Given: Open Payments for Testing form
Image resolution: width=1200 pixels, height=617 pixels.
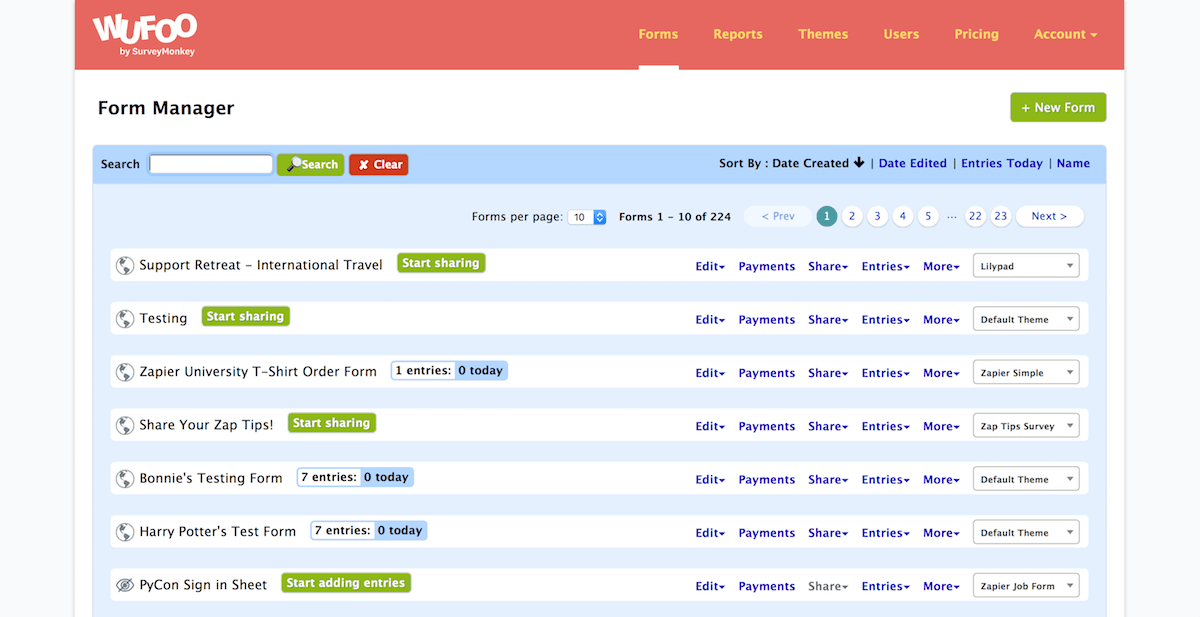Looking at the screenshot, I should coord(767,320).
